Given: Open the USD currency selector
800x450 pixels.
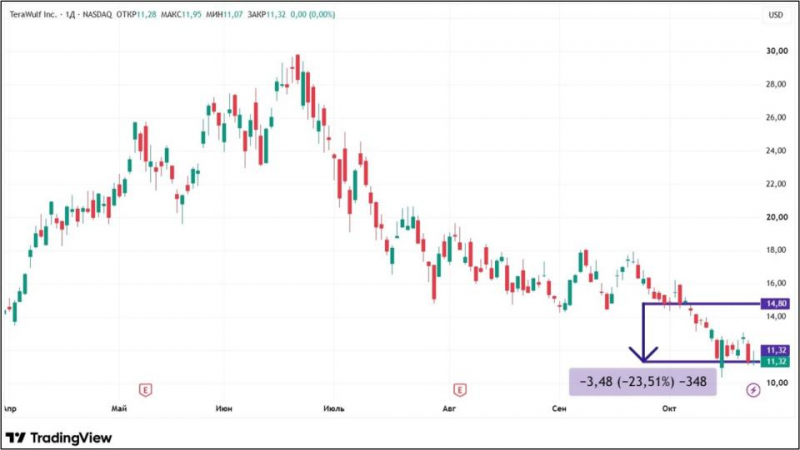Looking at the screenshot, I should tap(776, 15).
